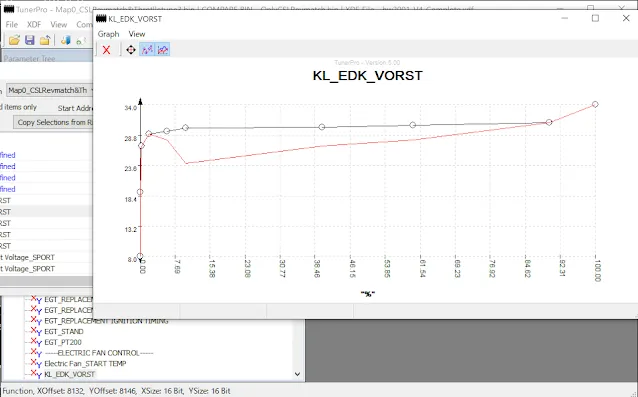The height and width of the screenshot is (397, 638).
Task: Select KL_EDK_VORST in parameter tree
Action: pyautogui.click(x=70, y=374)
